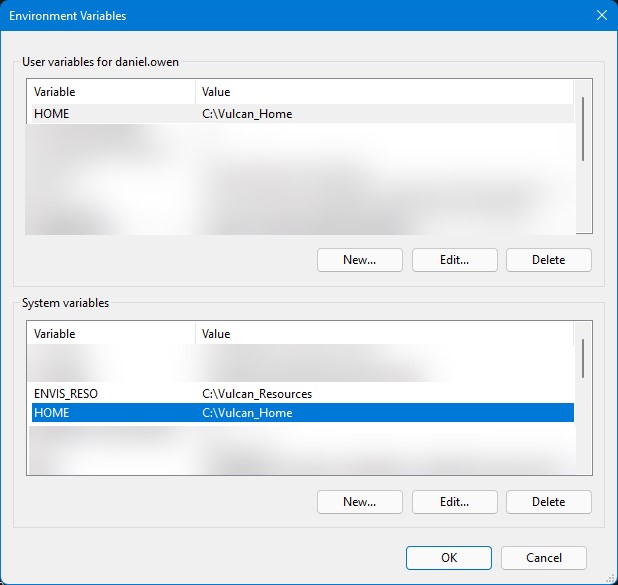Click C:\Vulcan_Home value in System variables
The image size is (618, 585).
pos(247,413)
